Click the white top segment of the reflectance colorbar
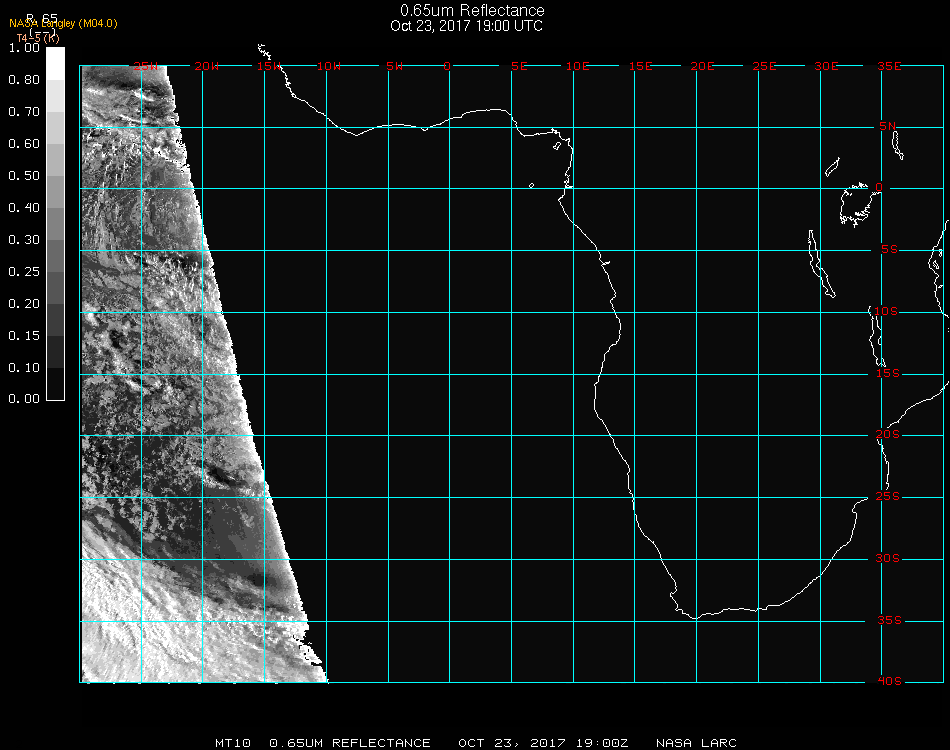 pyautogui.click(x=56, y=62)
